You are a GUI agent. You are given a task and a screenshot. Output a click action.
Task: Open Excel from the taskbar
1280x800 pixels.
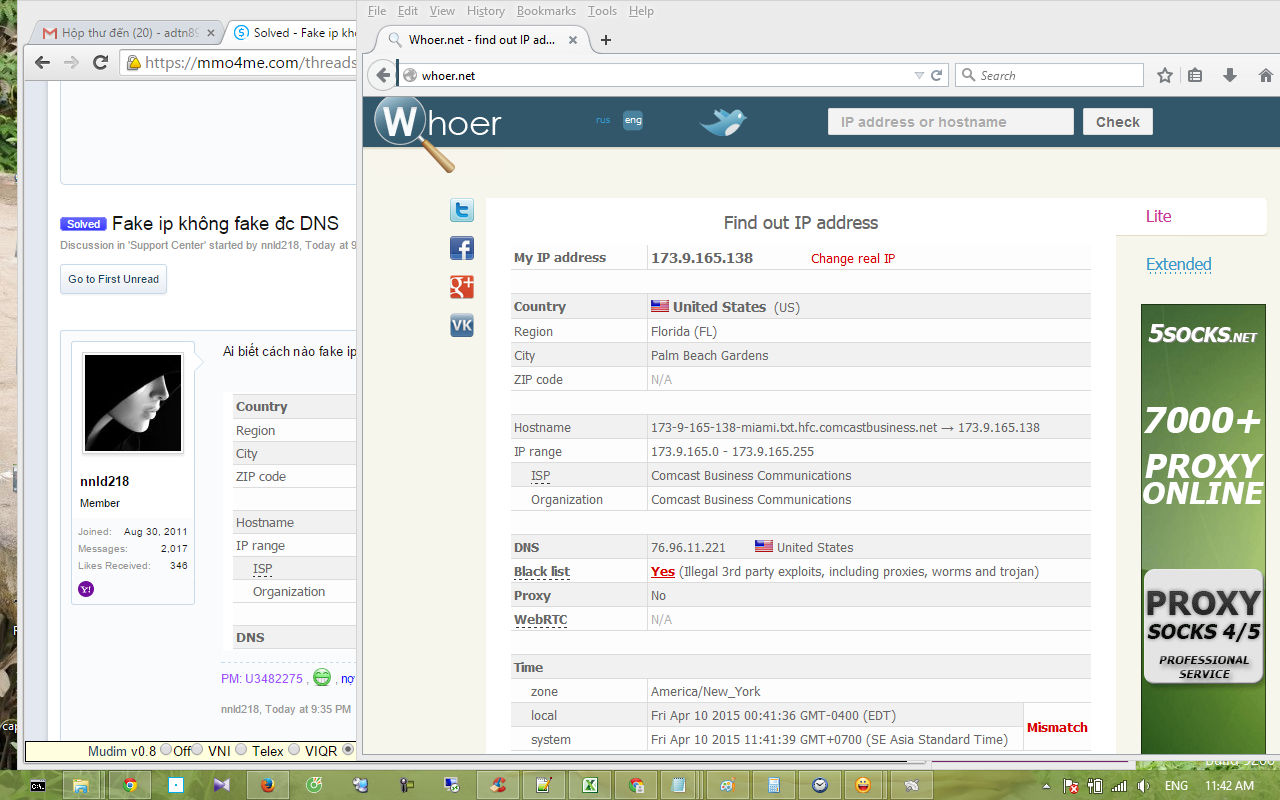(590, 785)
